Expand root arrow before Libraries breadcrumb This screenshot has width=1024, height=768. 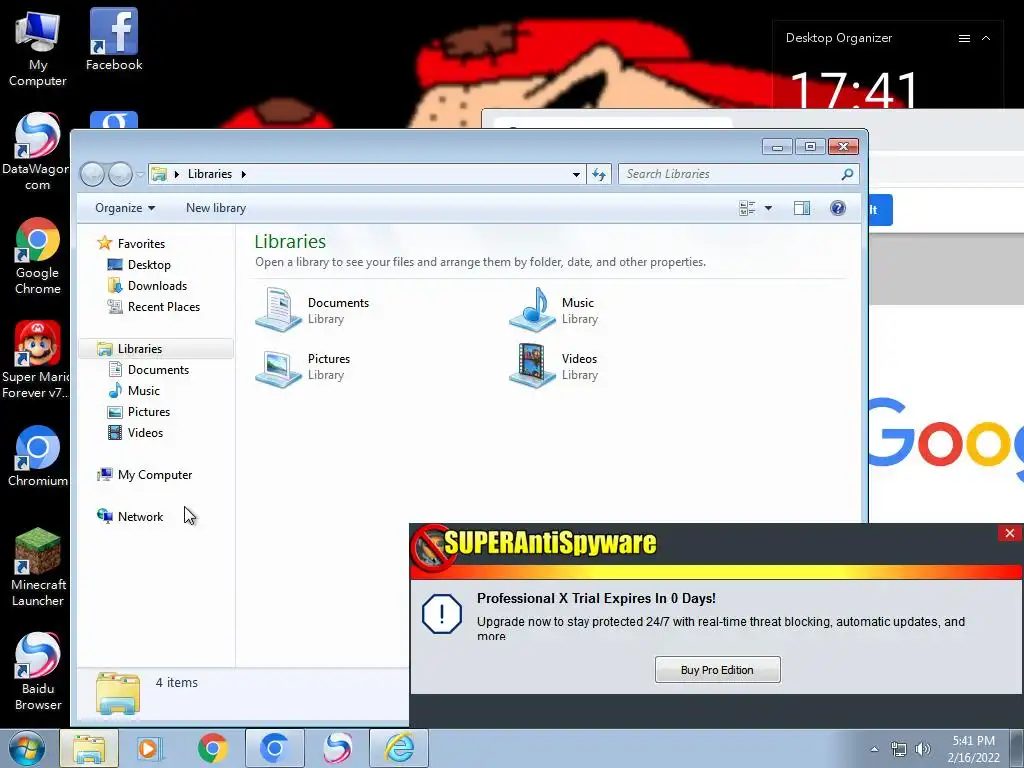point(176,174)
